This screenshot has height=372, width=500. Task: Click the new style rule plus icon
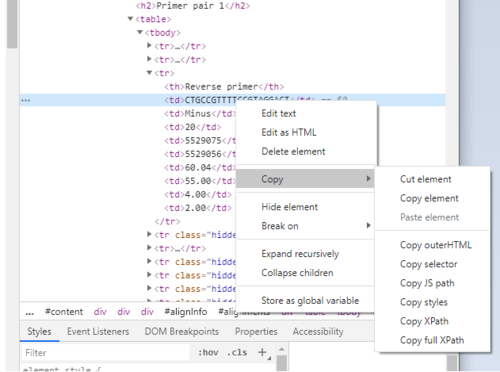(x=263, y=352)
